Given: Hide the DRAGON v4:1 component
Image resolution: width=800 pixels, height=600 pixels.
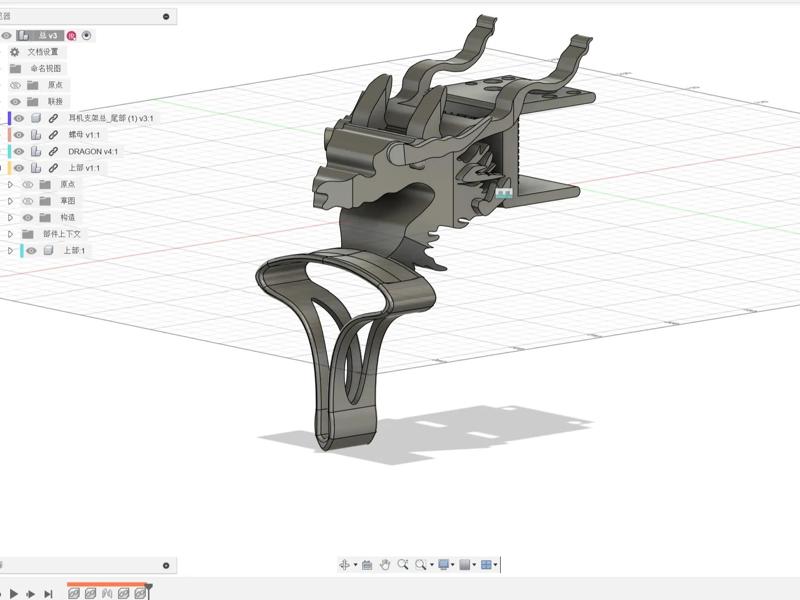Looking at the screenshot, I should tap(19, 152).
